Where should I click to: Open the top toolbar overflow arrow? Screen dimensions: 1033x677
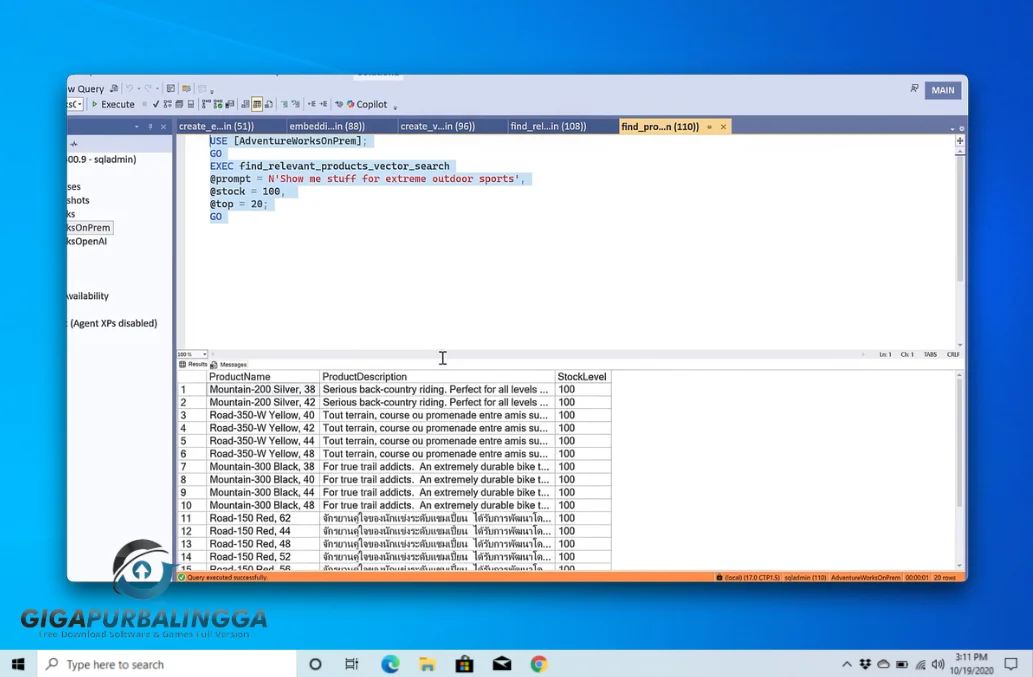click(x=212, y=92)
